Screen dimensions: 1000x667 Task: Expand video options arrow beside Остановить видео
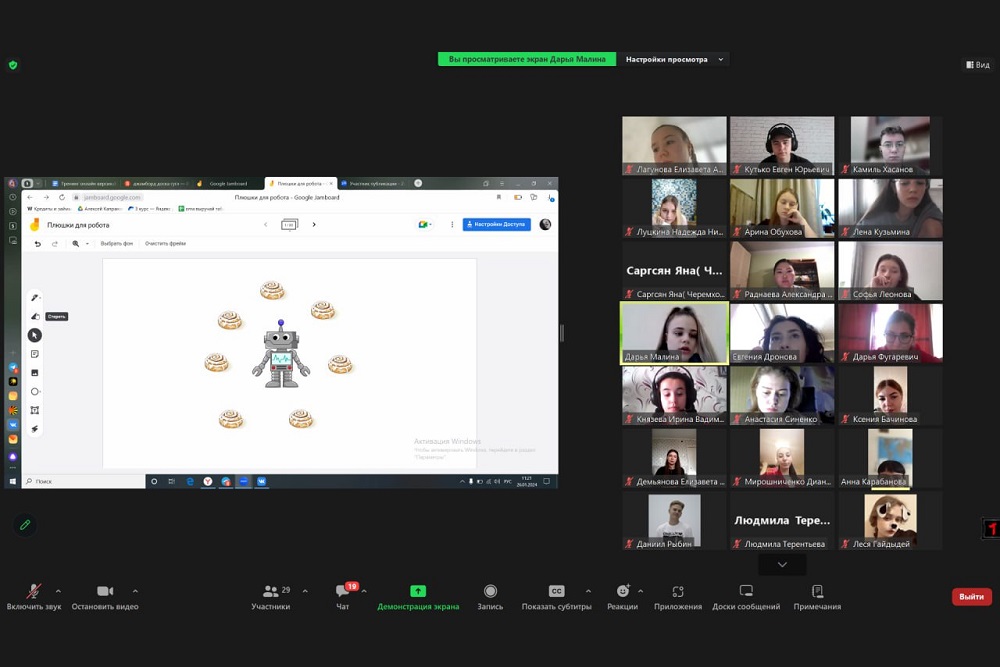click(135, 591)
